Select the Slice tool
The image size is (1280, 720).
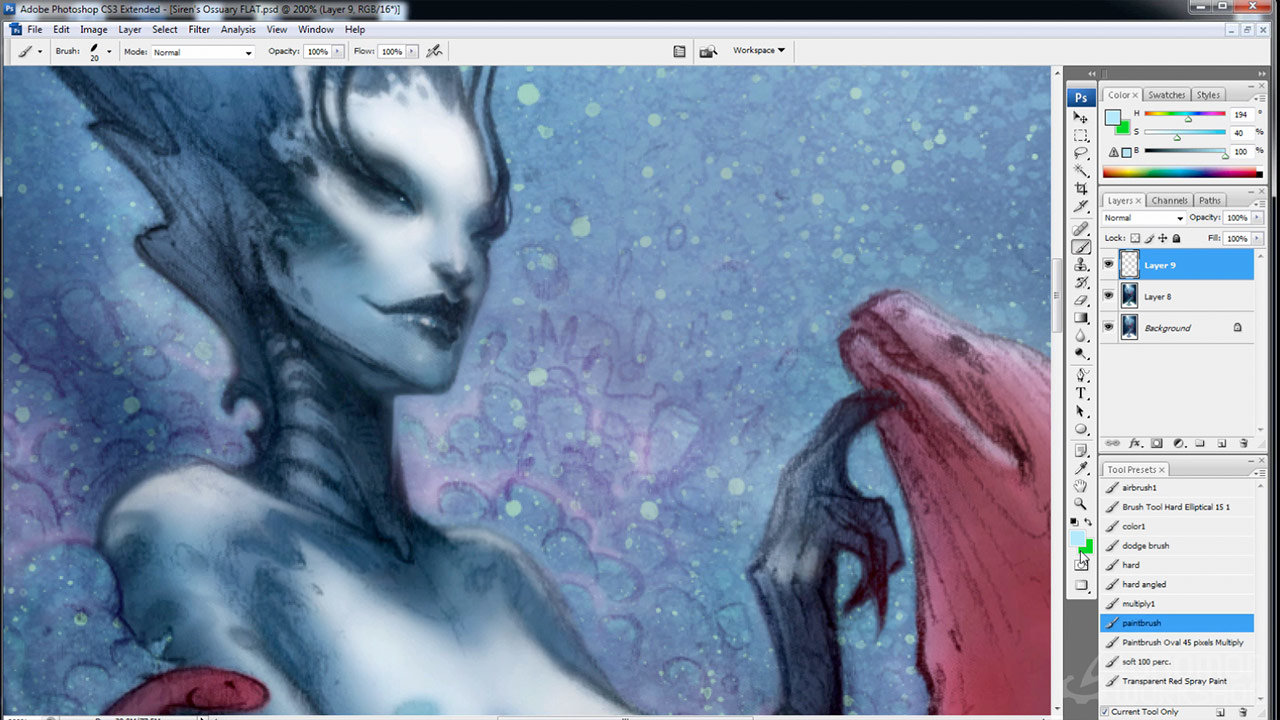tap(1081, 206)
